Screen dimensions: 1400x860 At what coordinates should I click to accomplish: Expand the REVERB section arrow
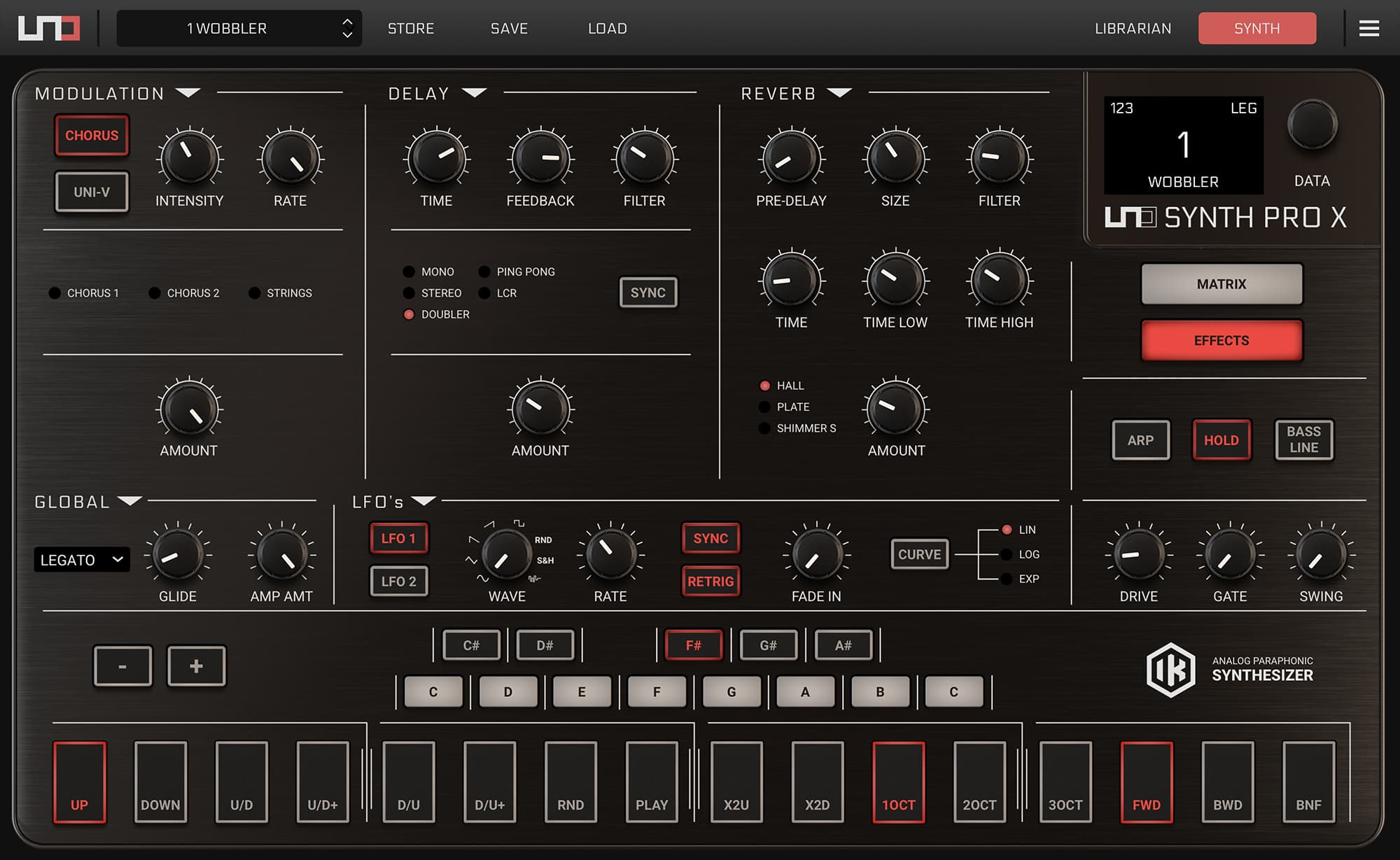(839, 92)
